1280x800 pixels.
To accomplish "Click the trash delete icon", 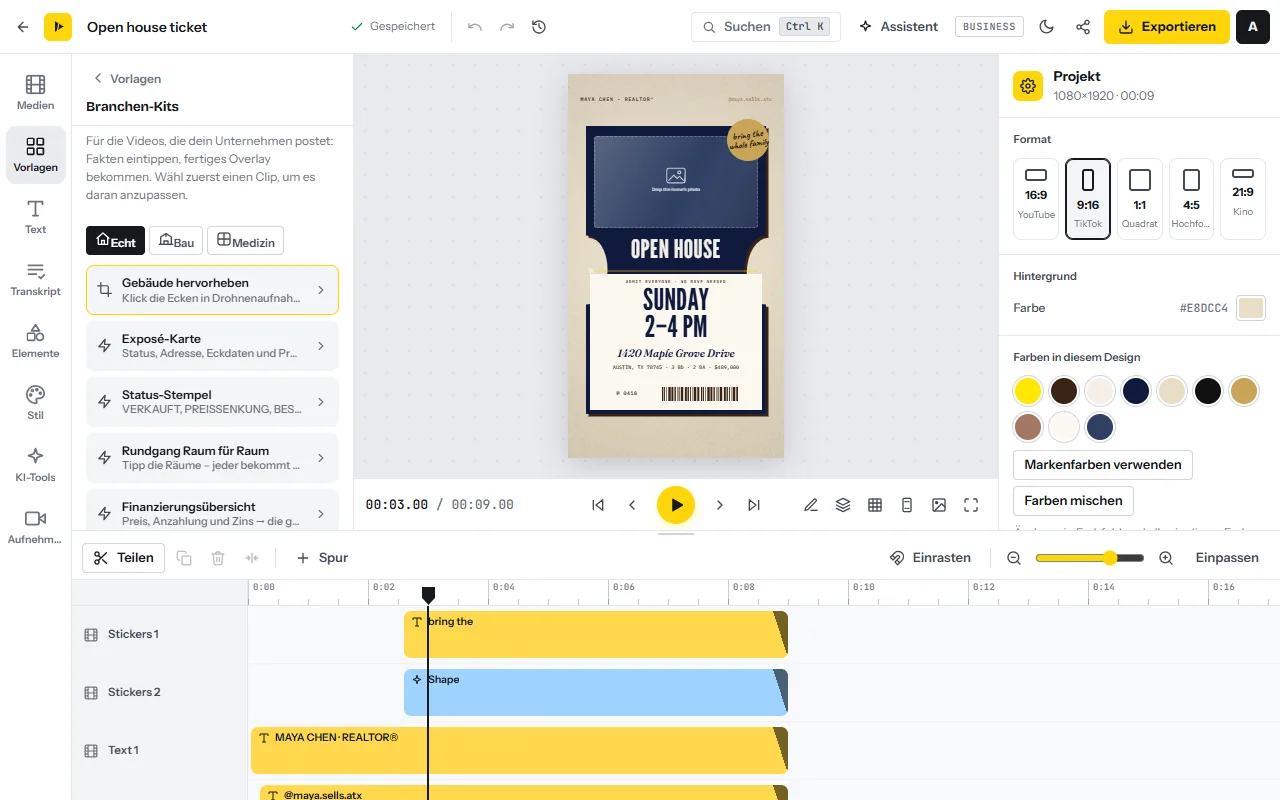I will [x=218, y=558].
